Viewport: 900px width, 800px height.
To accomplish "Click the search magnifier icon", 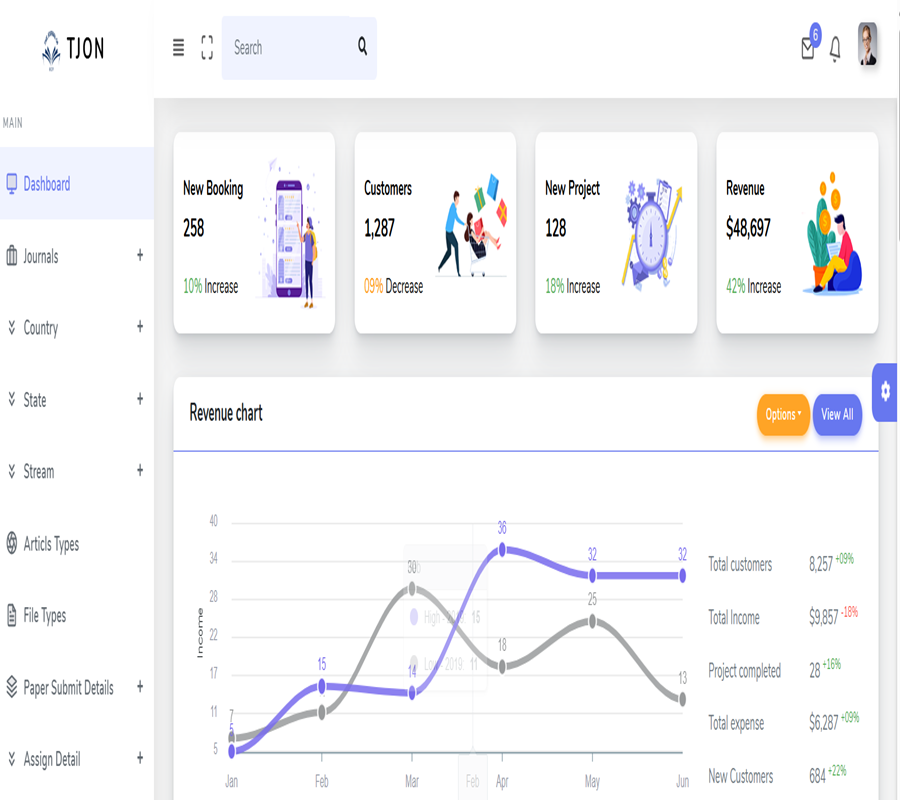I will point(362,46).
